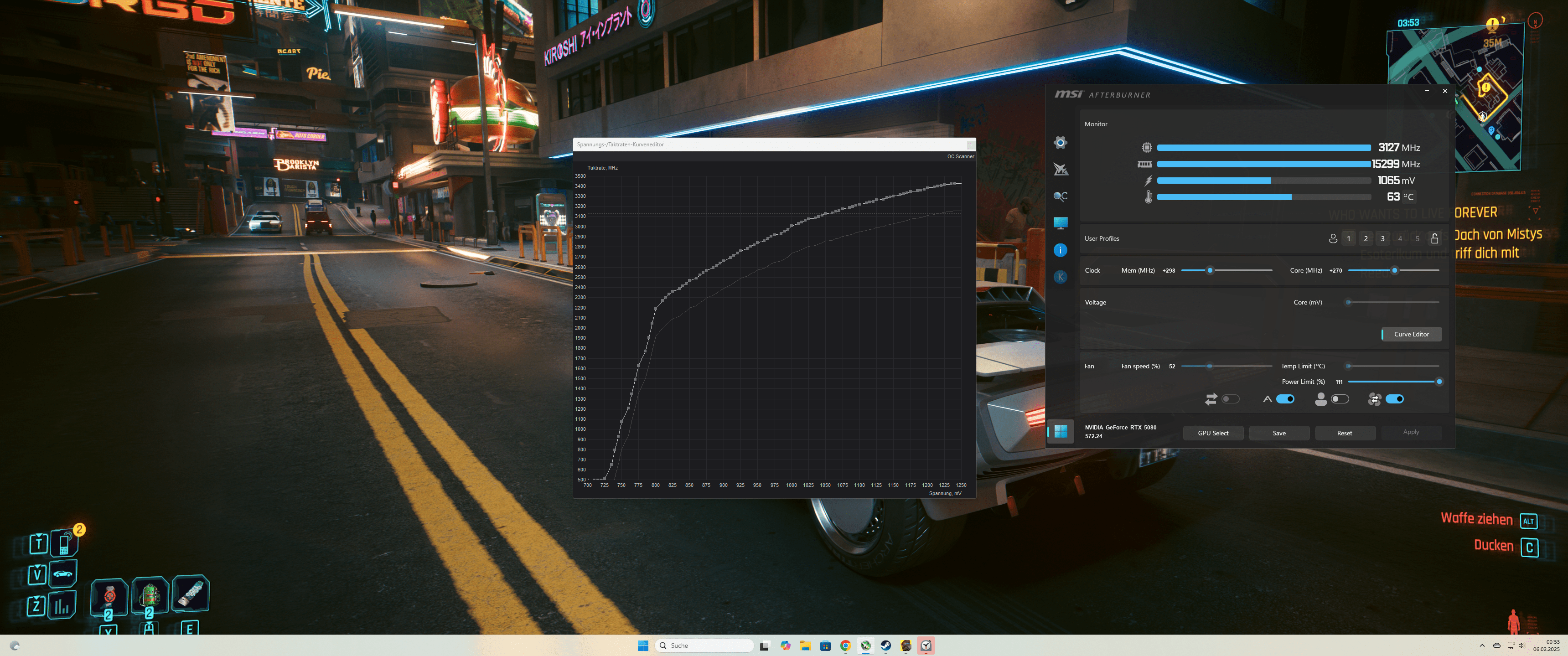Select user profile slot 3
Viewport: 1568px width, 656px height.
1382,238
